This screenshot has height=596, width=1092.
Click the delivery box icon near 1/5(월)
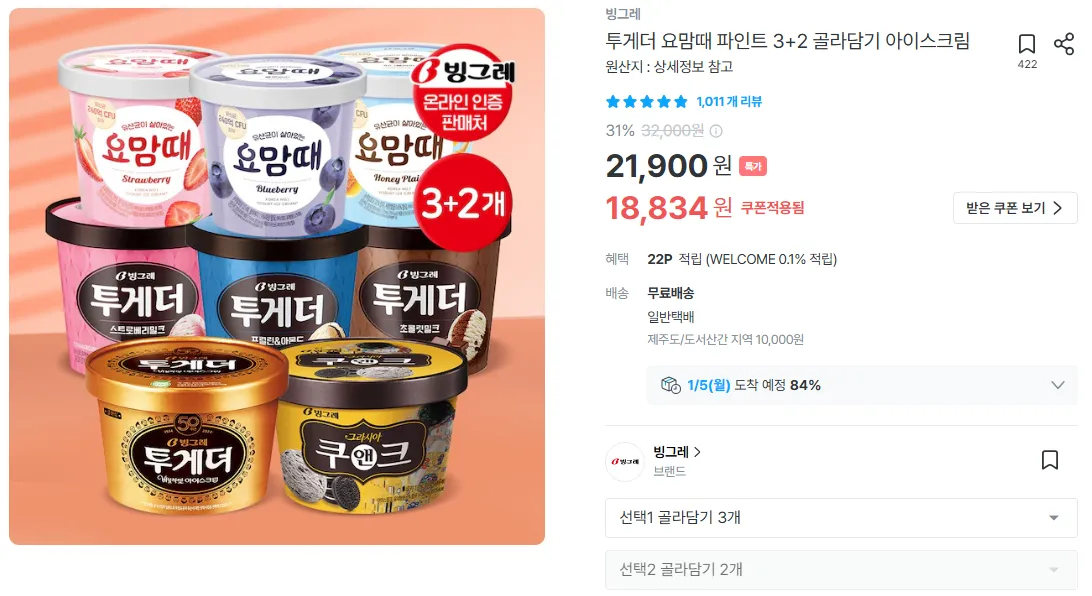(671, 385)
